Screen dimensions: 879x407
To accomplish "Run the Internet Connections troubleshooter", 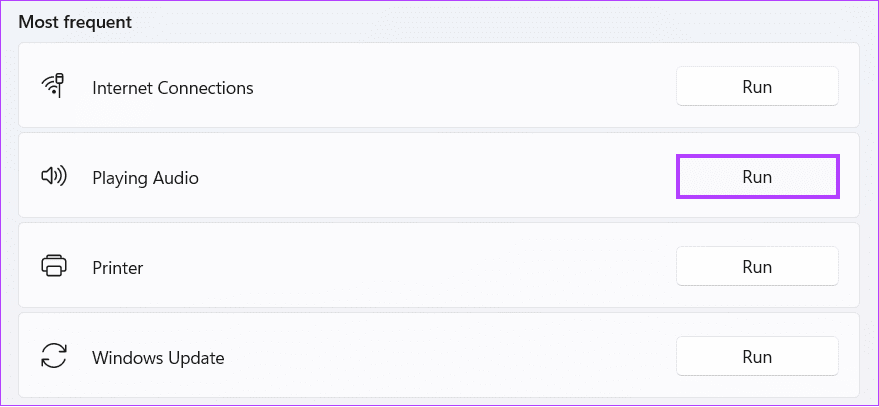I will coord(757,86).
